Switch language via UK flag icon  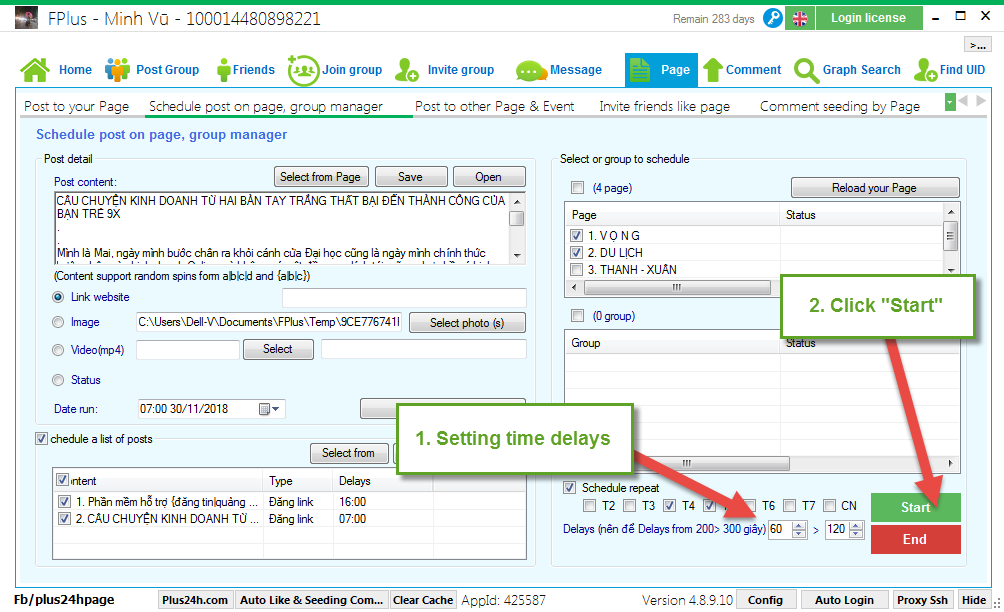pos(800,19)
